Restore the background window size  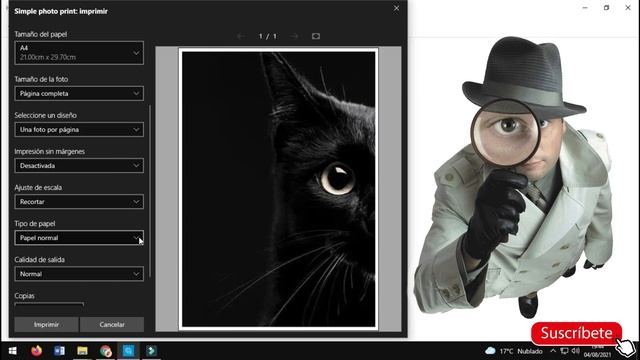tap(607, 8)
